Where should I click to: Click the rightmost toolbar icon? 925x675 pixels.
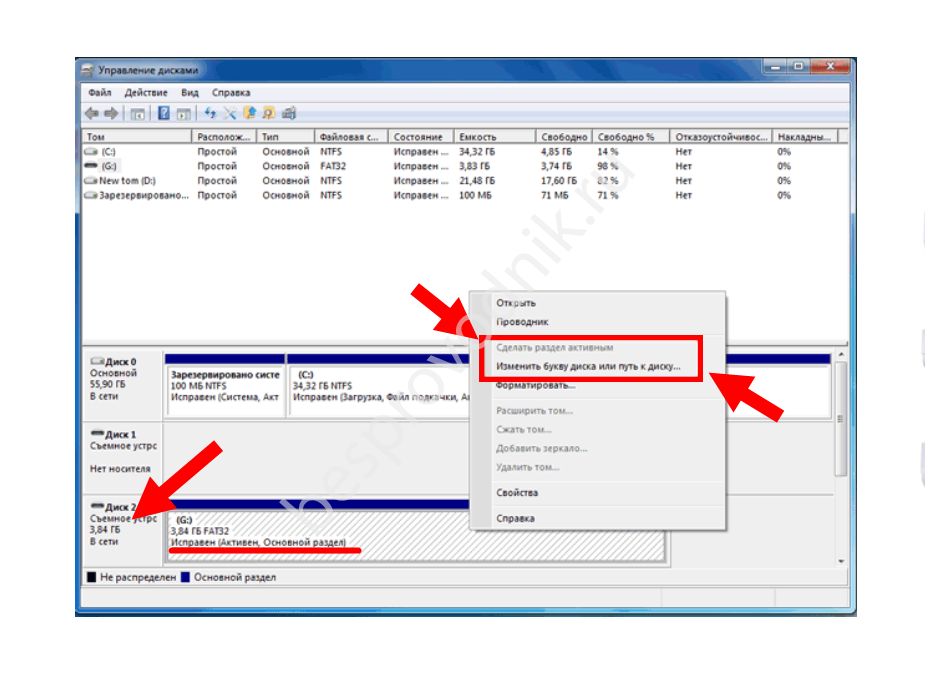[289, 113]
